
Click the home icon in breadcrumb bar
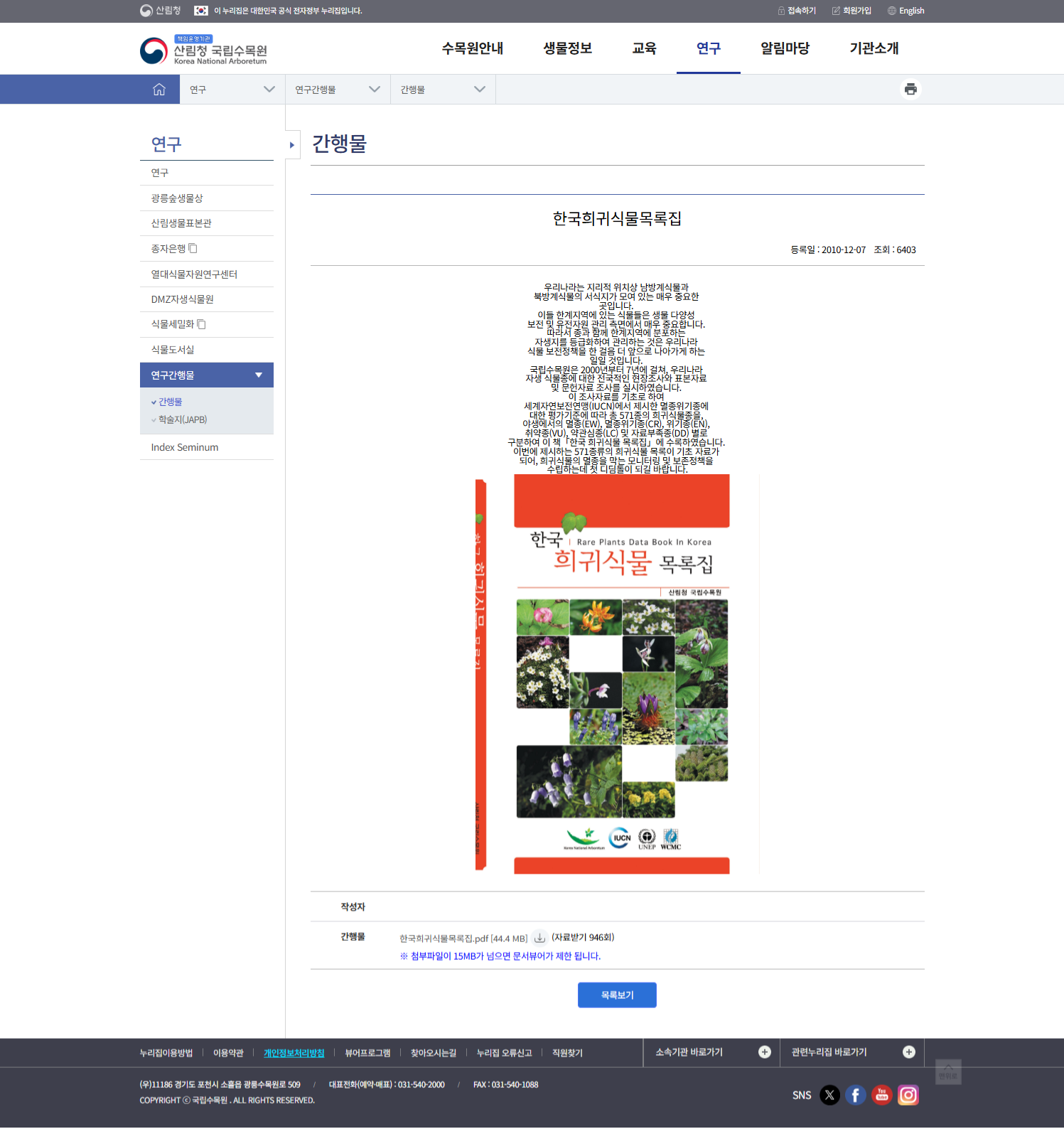[159, 90]
